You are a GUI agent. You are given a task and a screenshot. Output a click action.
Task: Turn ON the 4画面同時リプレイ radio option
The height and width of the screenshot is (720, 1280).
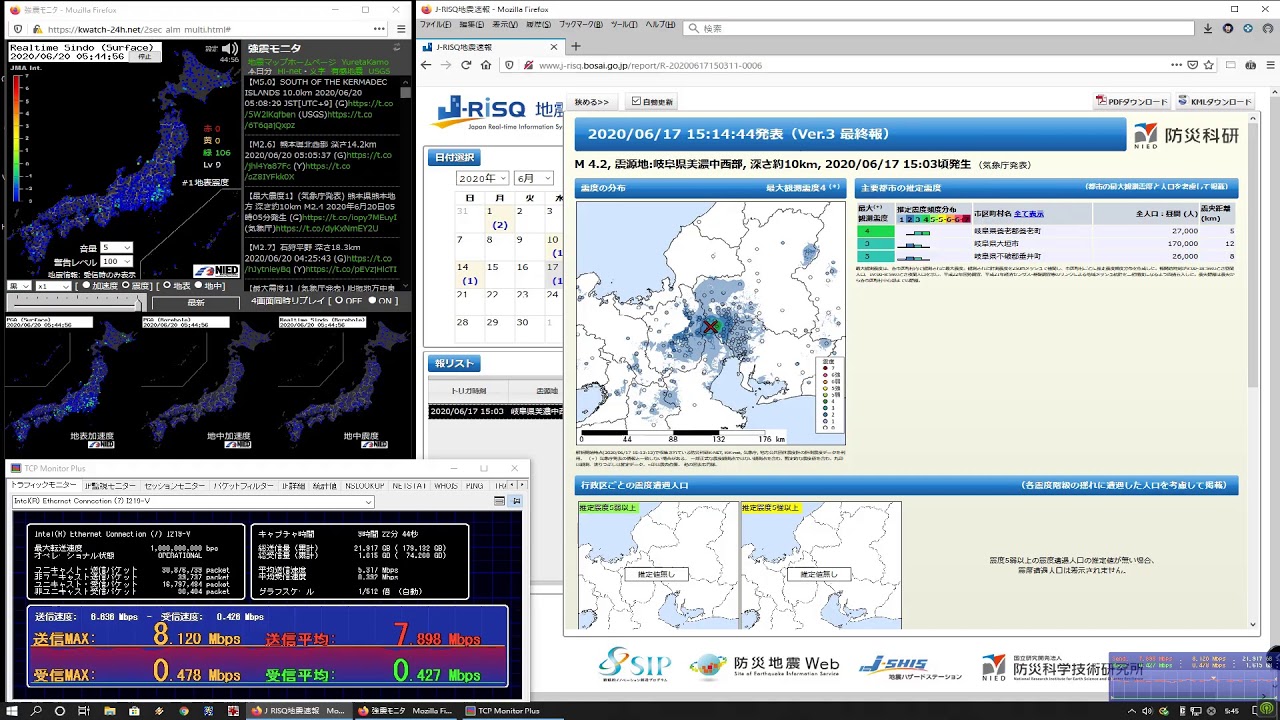click(372, 300)
